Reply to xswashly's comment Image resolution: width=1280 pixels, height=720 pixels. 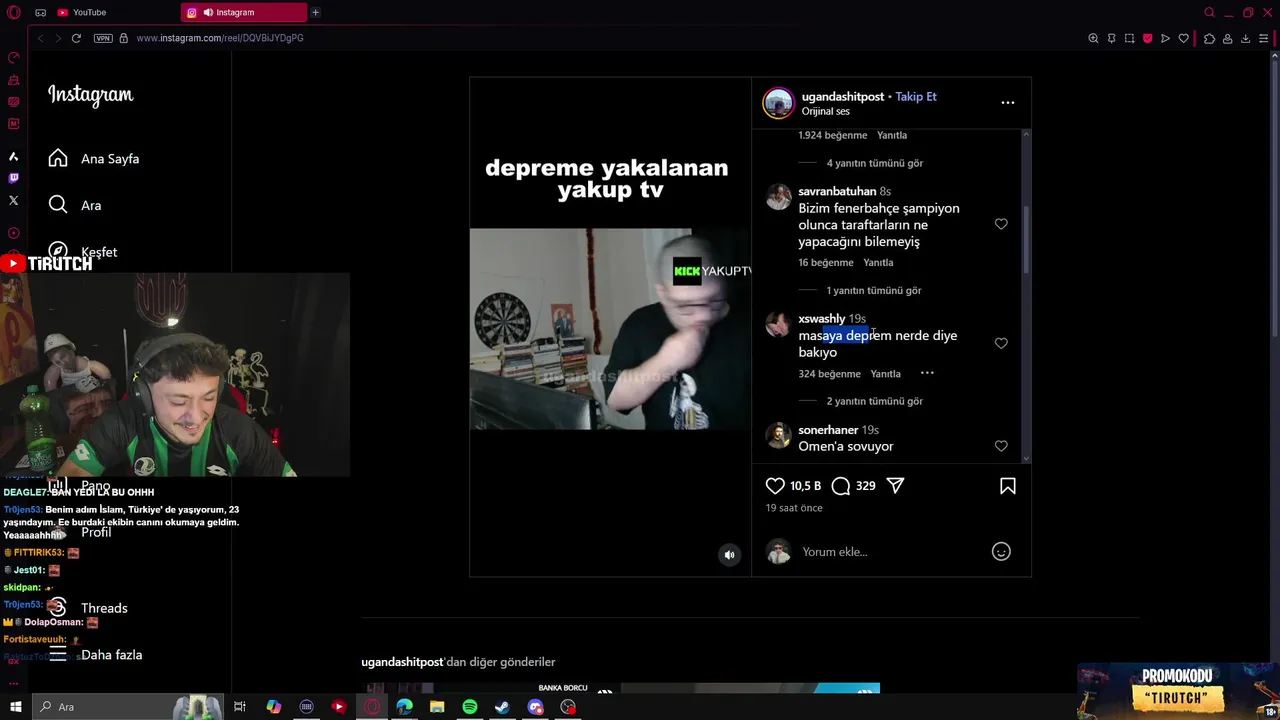click(x=886, y=374)
